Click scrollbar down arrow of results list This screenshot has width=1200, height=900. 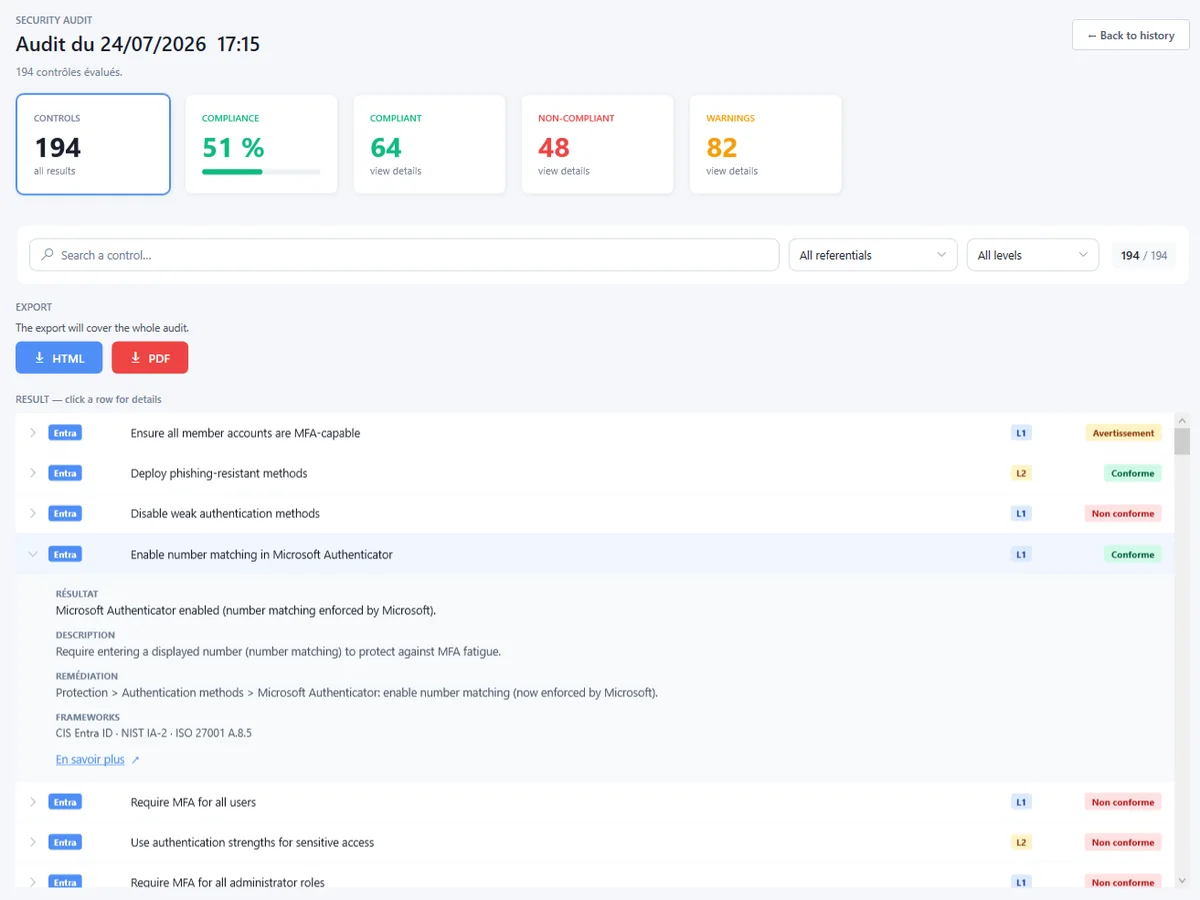(1182, 880)
